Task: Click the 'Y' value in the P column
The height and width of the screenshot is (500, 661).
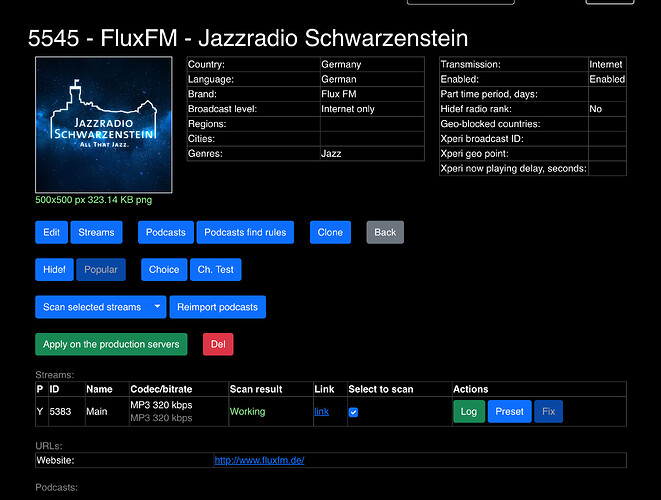Action: click(40, 411)
